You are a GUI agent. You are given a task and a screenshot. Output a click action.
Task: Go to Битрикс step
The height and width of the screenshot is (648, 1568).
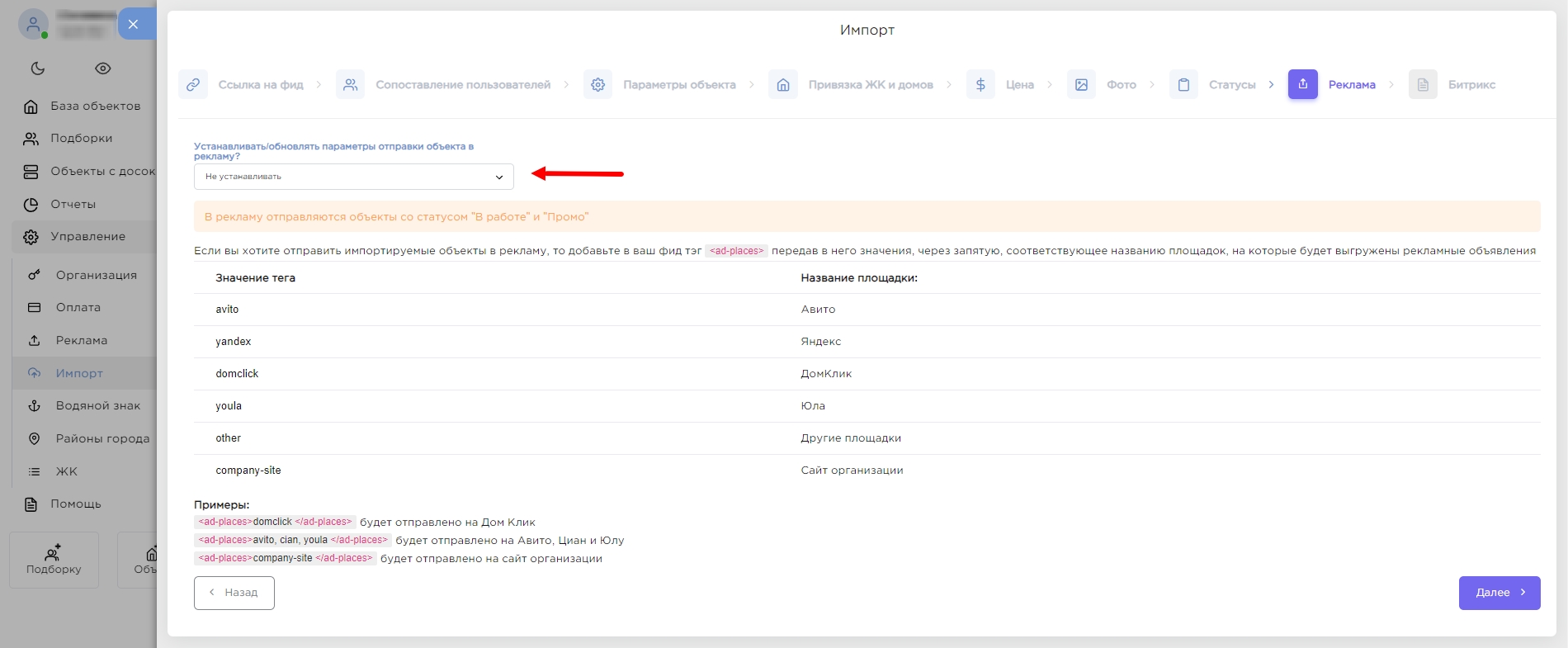click(x=1471, y=84)
